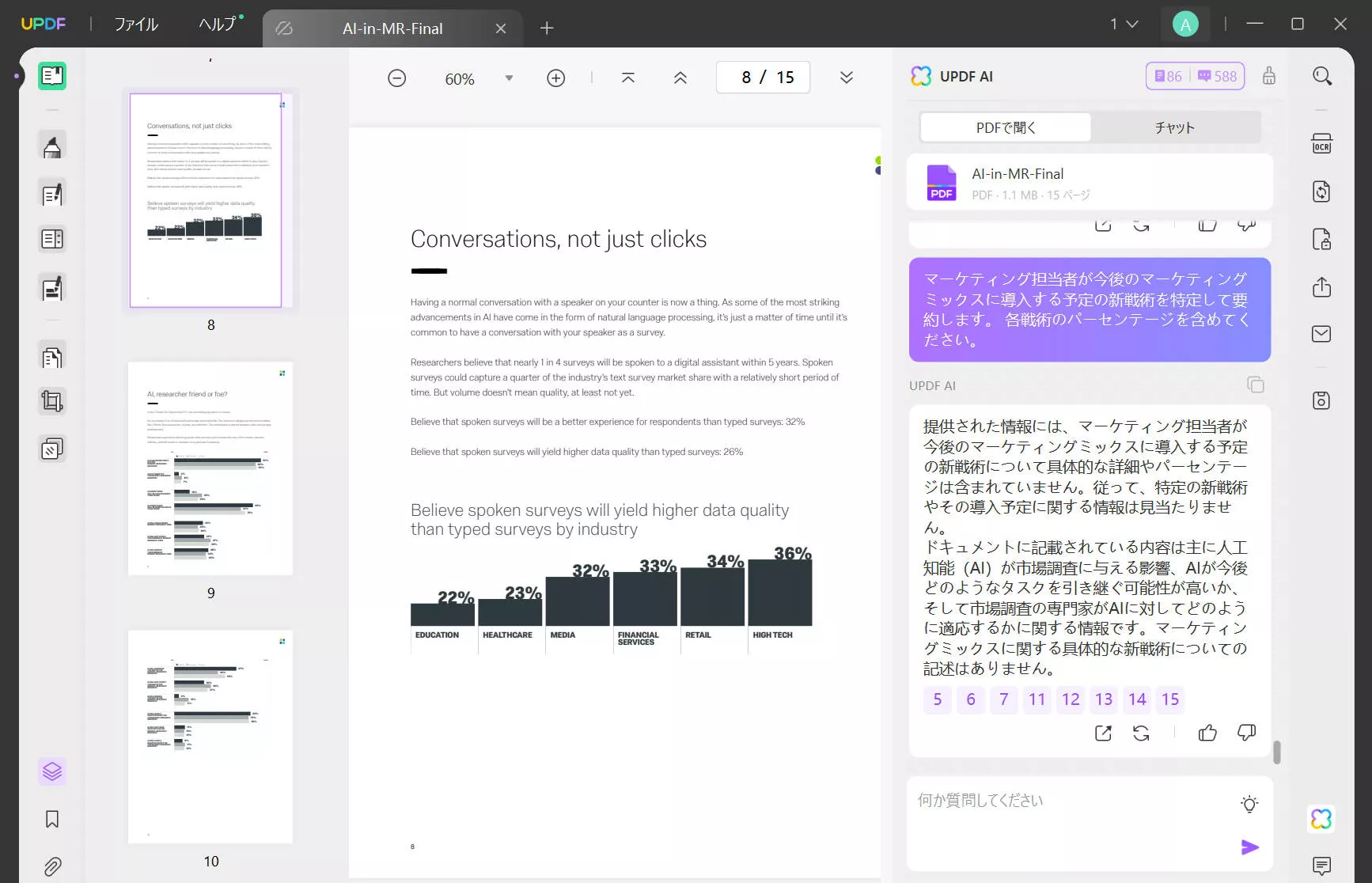Jump to cited page 11
This screenshot has width=1372, height=883.
(x=1037, y=699)
